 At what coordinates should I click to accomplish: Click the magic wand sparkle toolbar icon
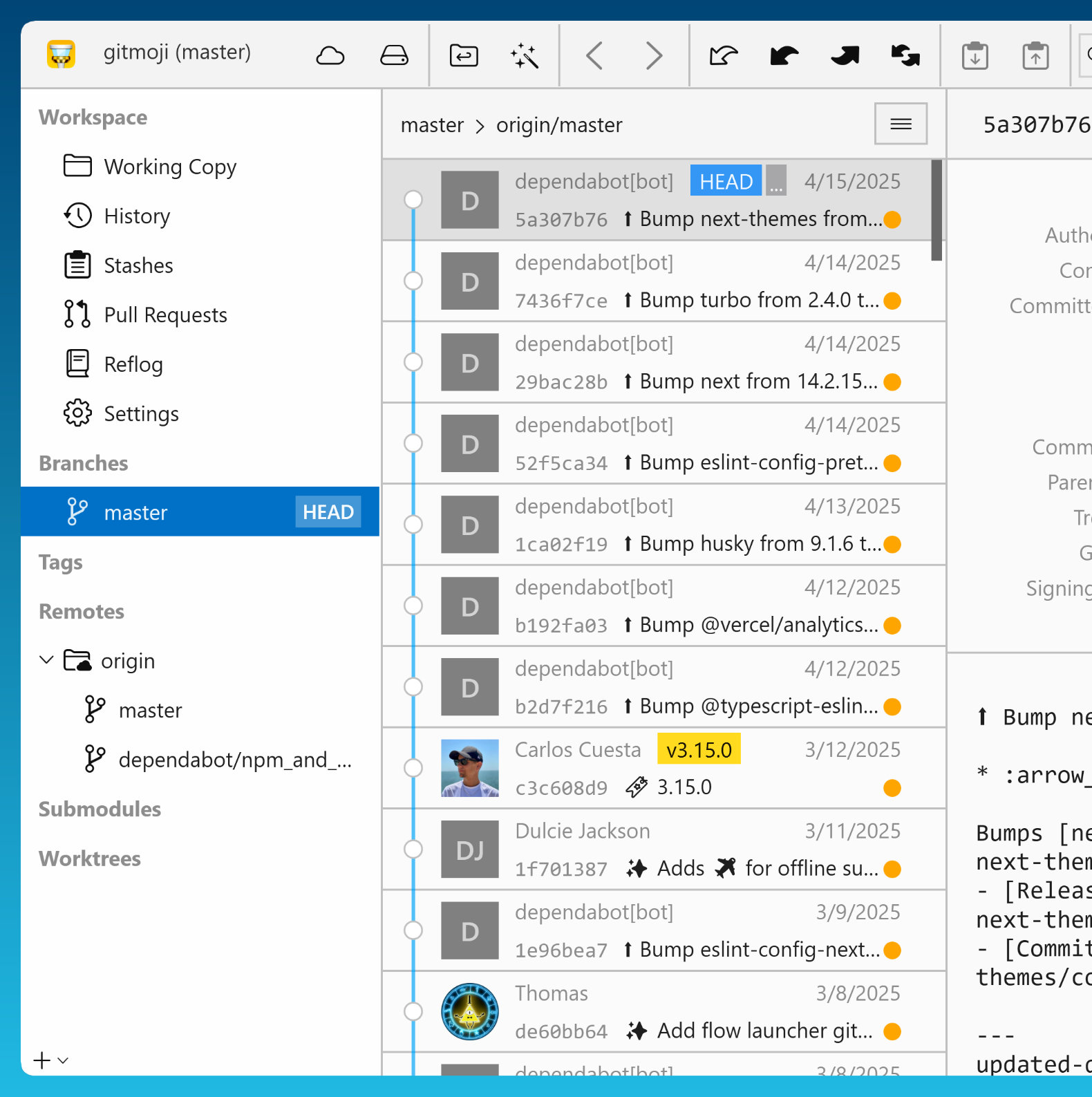pyautogui.click(x=525, y=55)
